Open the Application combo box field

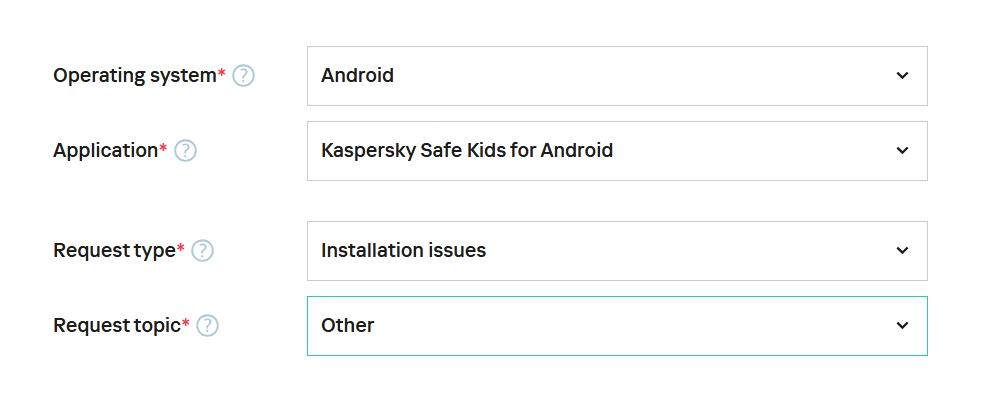click(600, 151)
